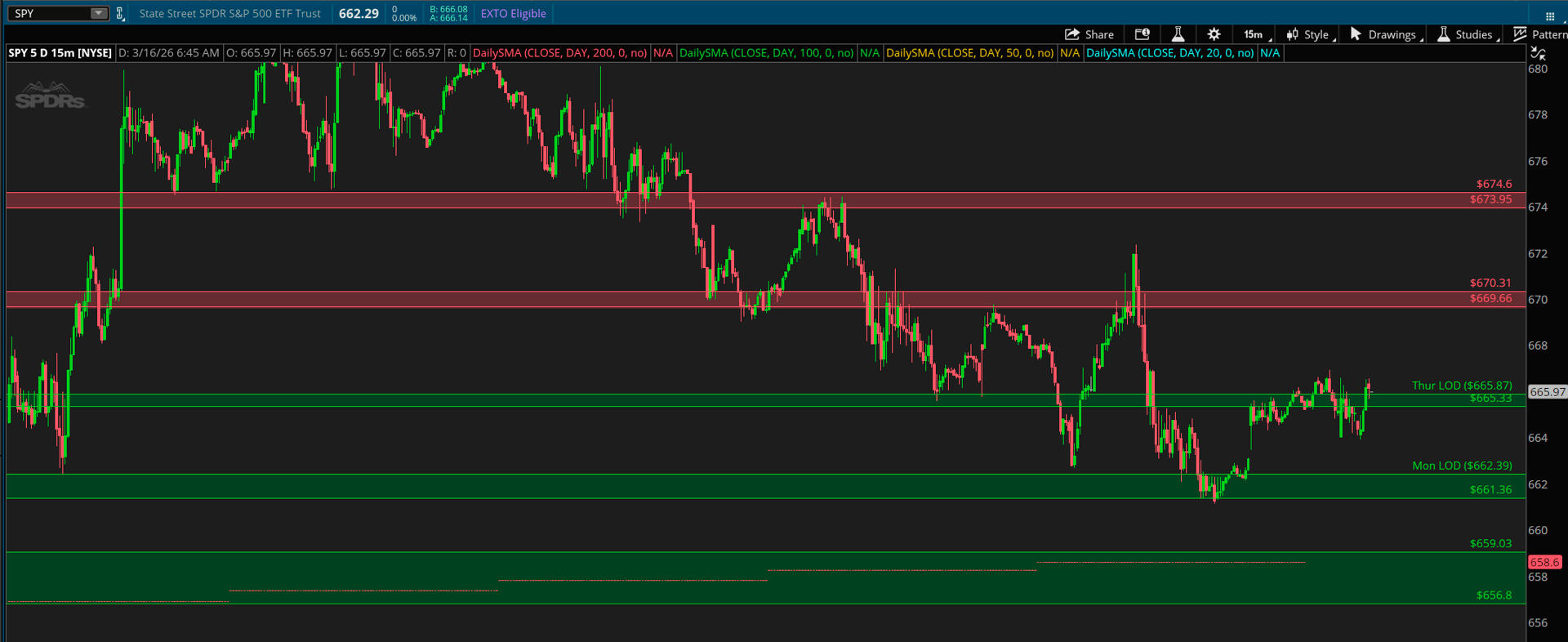Click the D: 3/16/26 6:45 AM date readout
The image size is (1568, 642).
tap(169, 53)
